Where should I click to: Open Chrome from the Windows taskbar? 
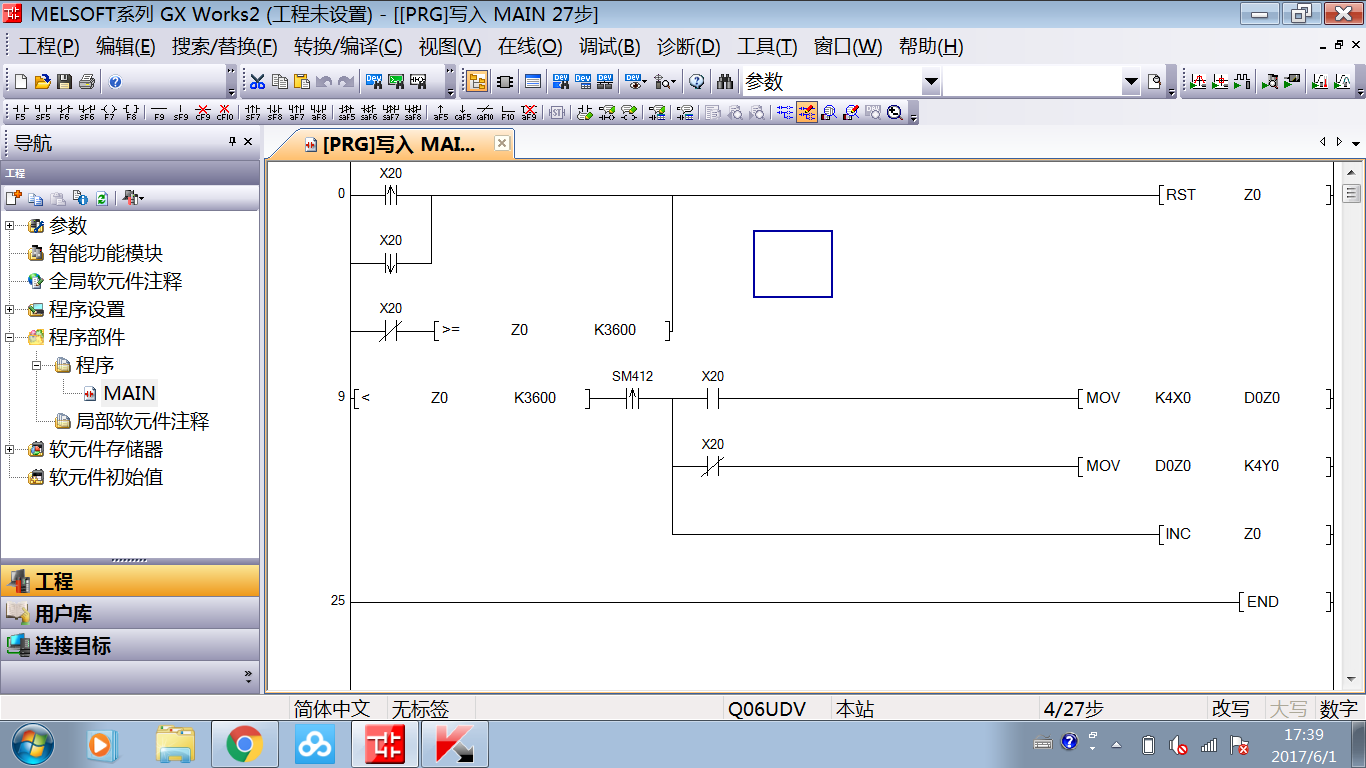244,745
